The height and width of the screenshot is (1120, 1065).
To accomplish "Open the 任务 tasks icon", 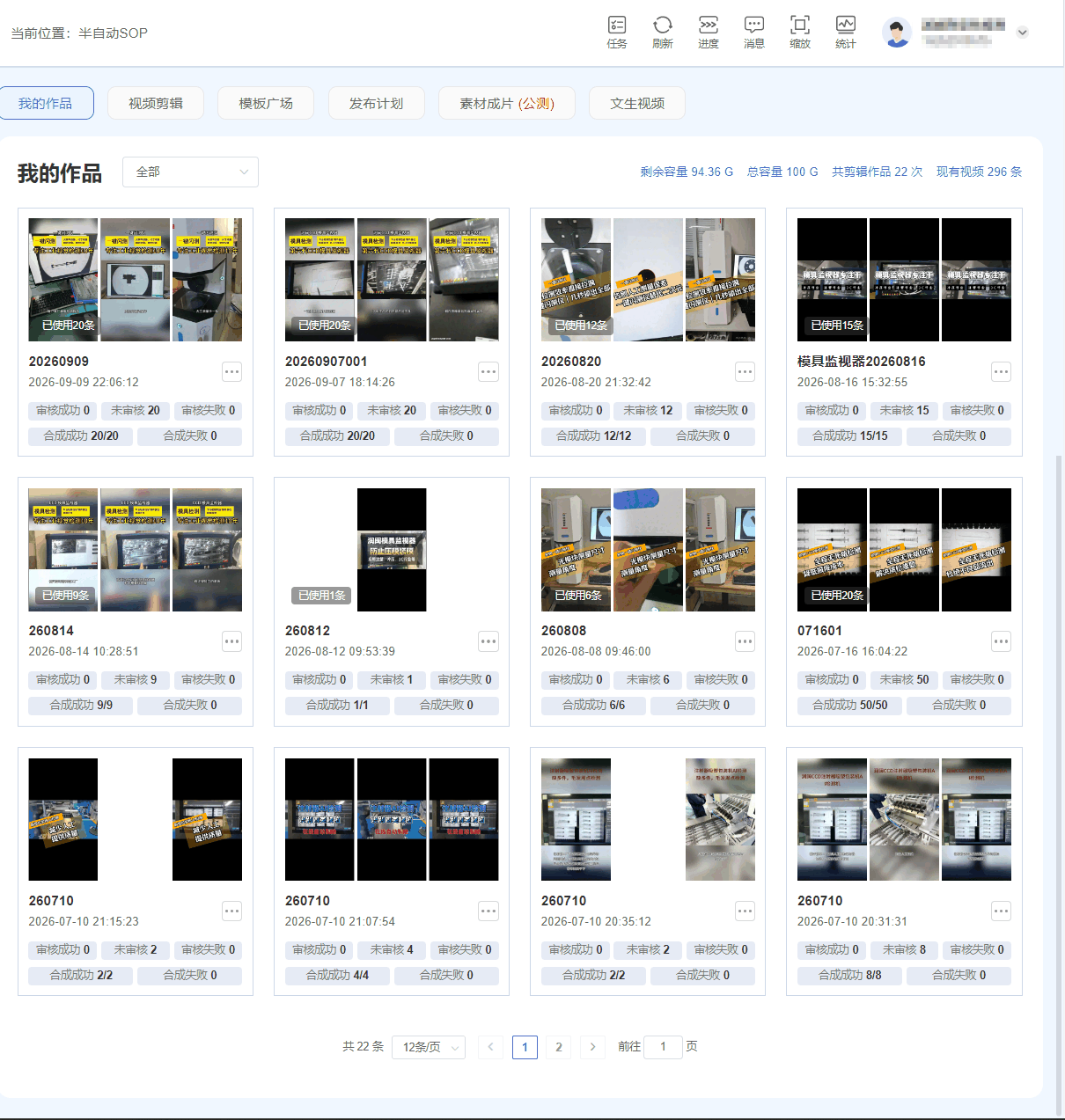I will (617, 32).
